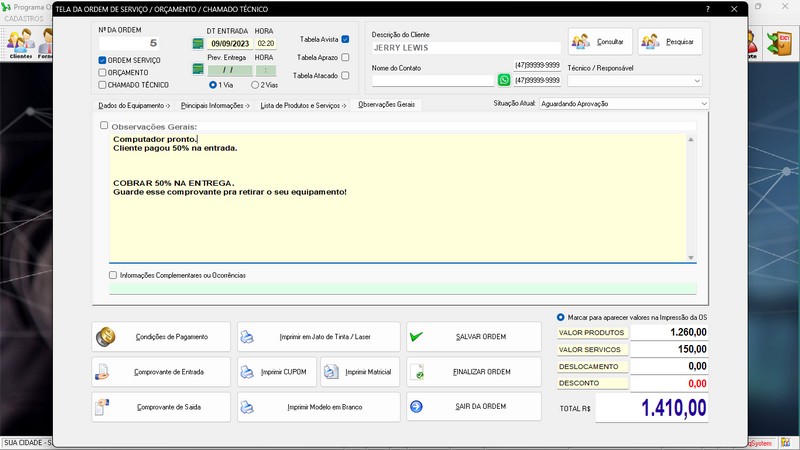Open CADASTROS menu in background window
The height and width of the screenshot is (450, 800).
pos(24,18)
